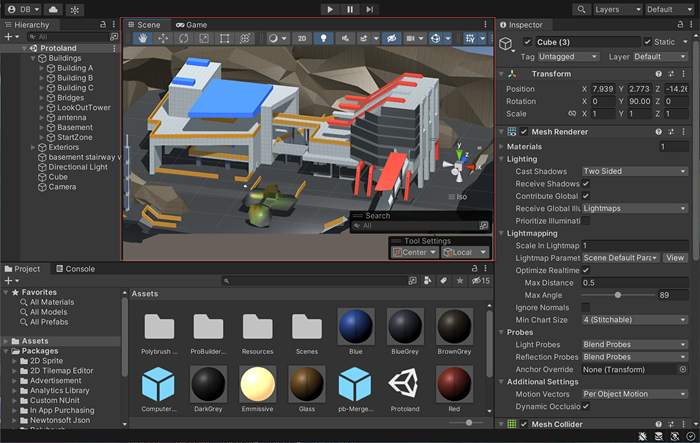The height and width of the screenshot is (443, 700).
Task: Click the Play button
Action: (x=330, y=9)
